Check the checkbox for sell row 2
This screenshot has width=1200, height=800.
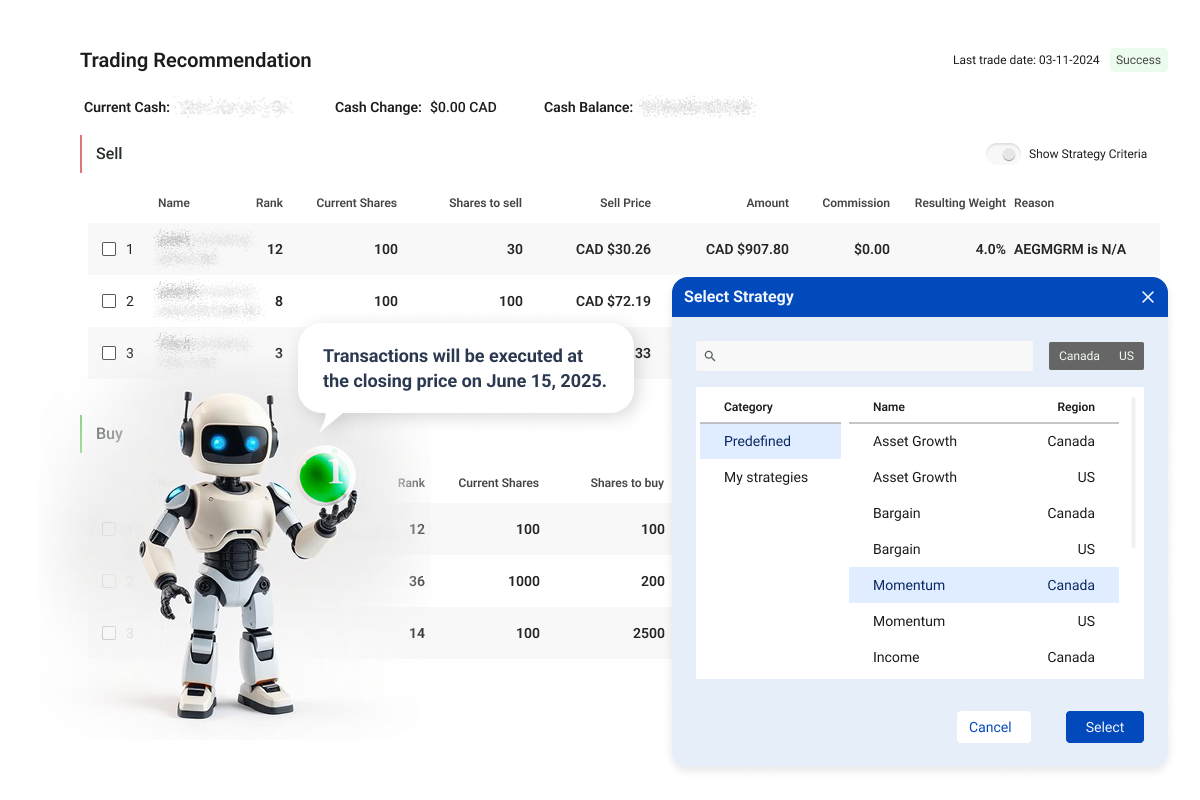point(110,301)
